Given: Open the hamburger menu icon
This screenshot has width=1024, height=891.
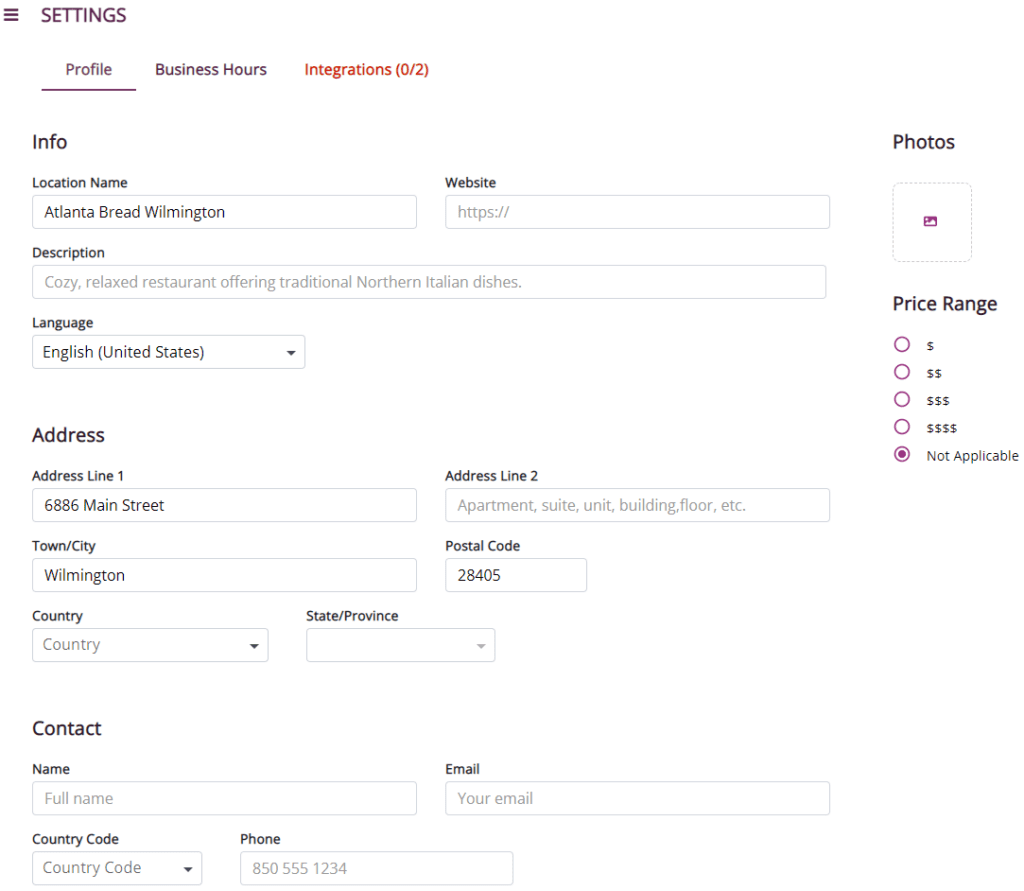Looking at the screenshot, I should 12,15.
